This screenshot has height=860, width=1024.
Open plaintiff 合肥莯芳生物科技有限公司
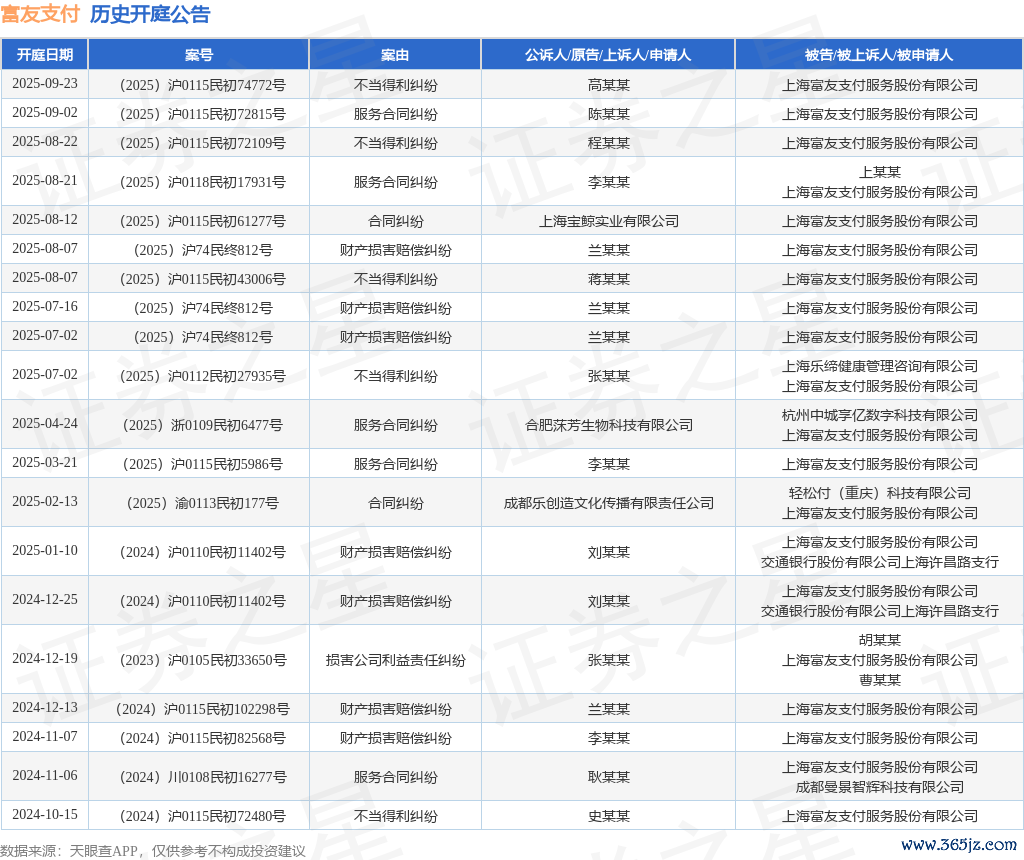[x=608, y=425]
